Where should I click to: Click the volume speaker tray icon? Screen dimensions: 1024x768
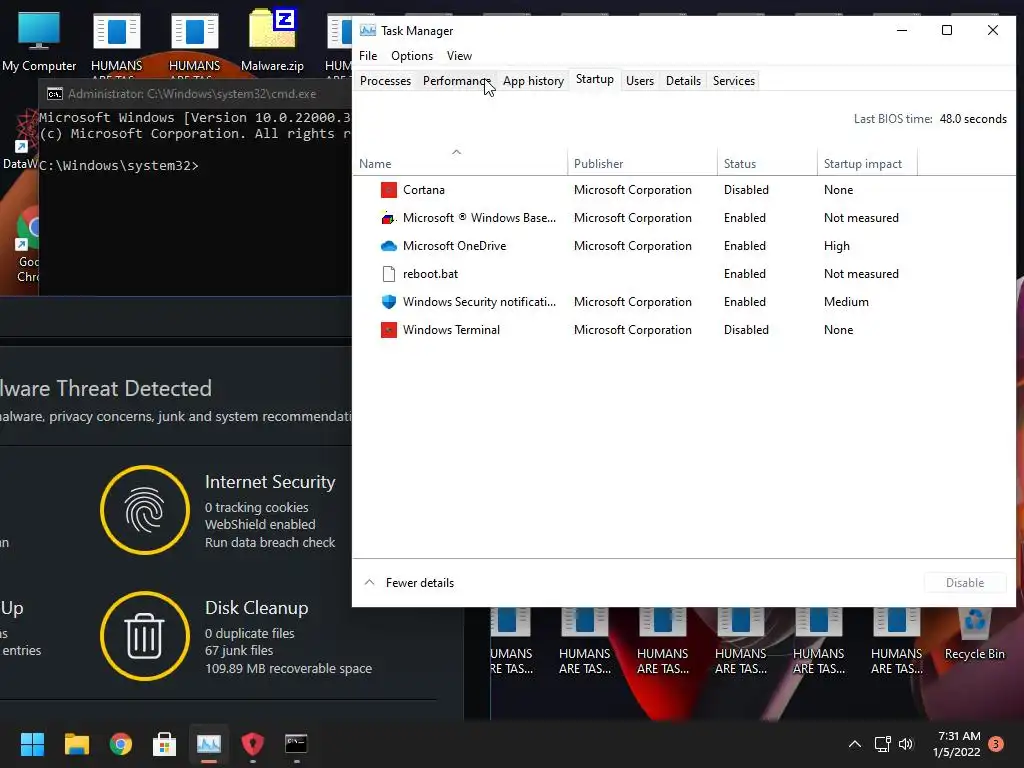click(x=906, y=744)
